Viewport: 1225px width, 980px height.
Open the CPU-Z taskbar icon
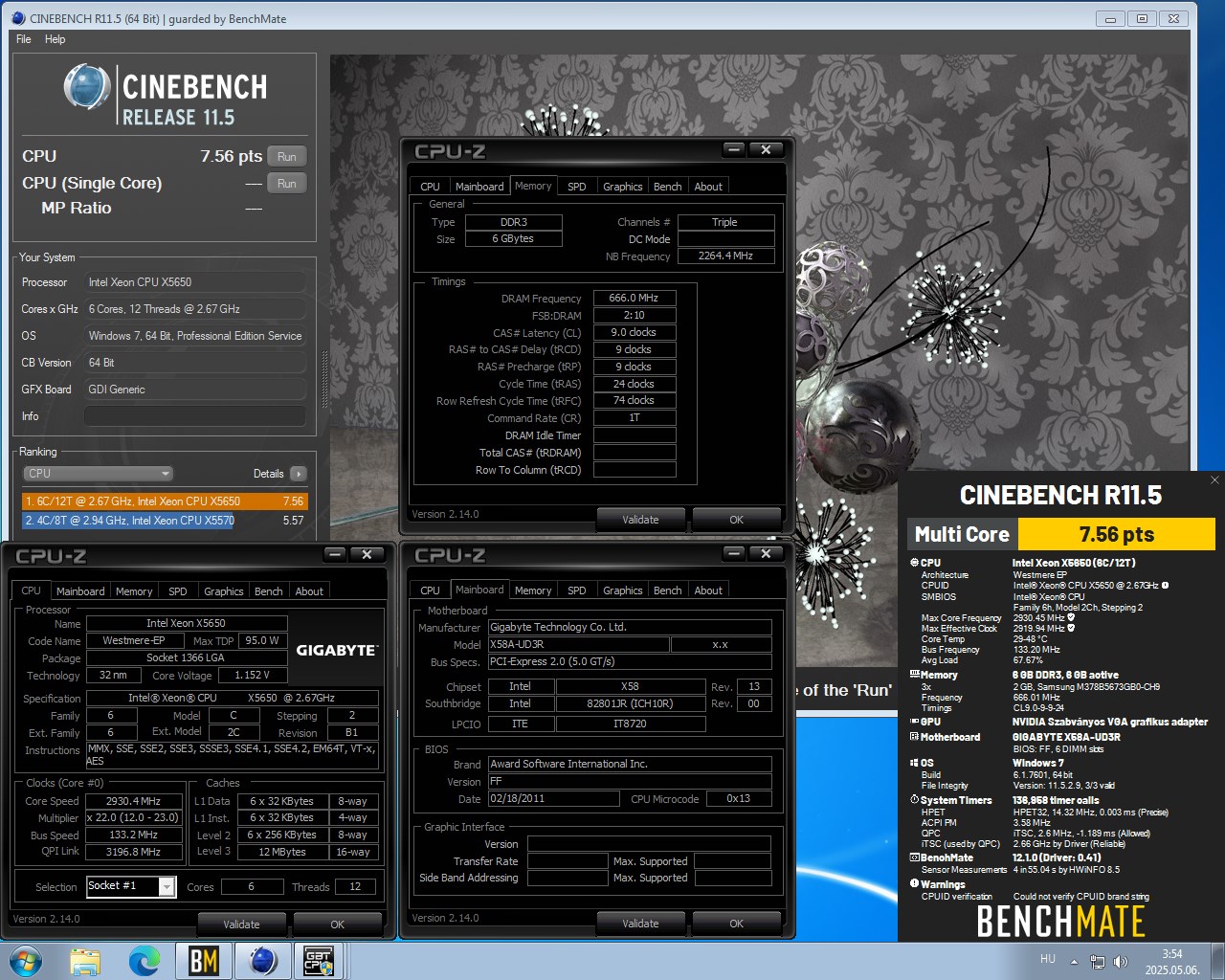[319, 961]
